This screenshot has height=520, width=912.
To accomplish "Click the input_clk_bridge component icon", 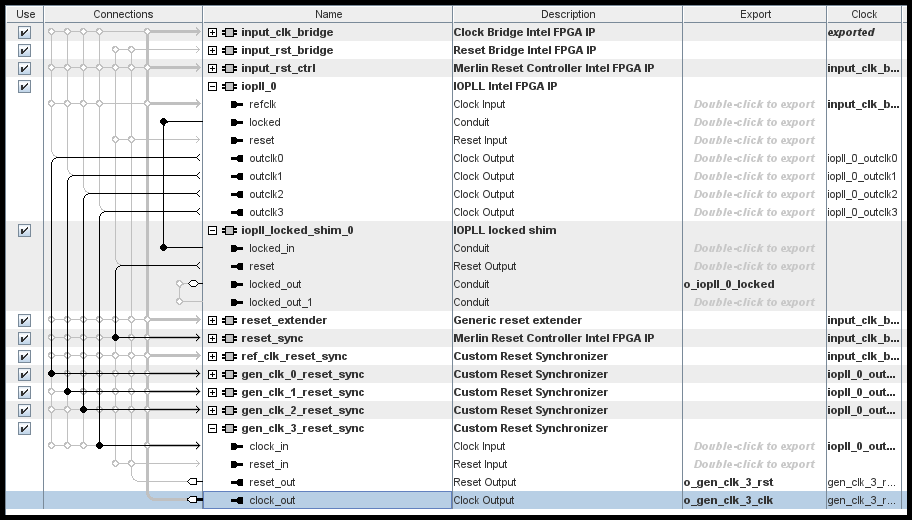I will click(x=229, y=32).
